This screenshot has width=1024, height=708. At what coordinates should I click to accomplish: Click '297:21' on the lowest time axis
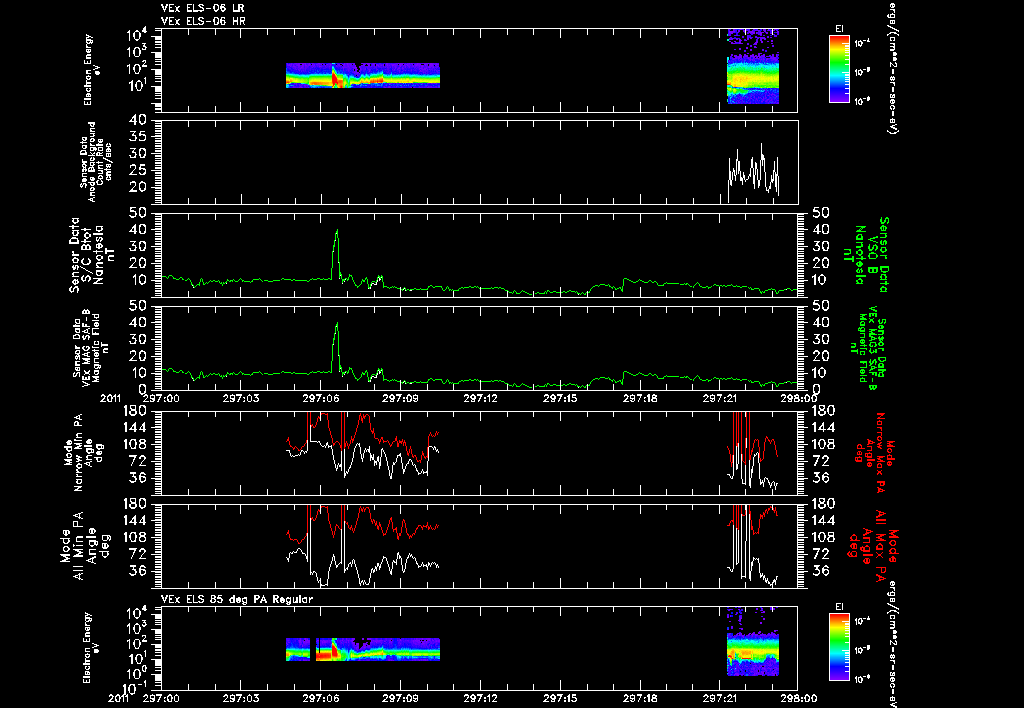click(719, 698)
